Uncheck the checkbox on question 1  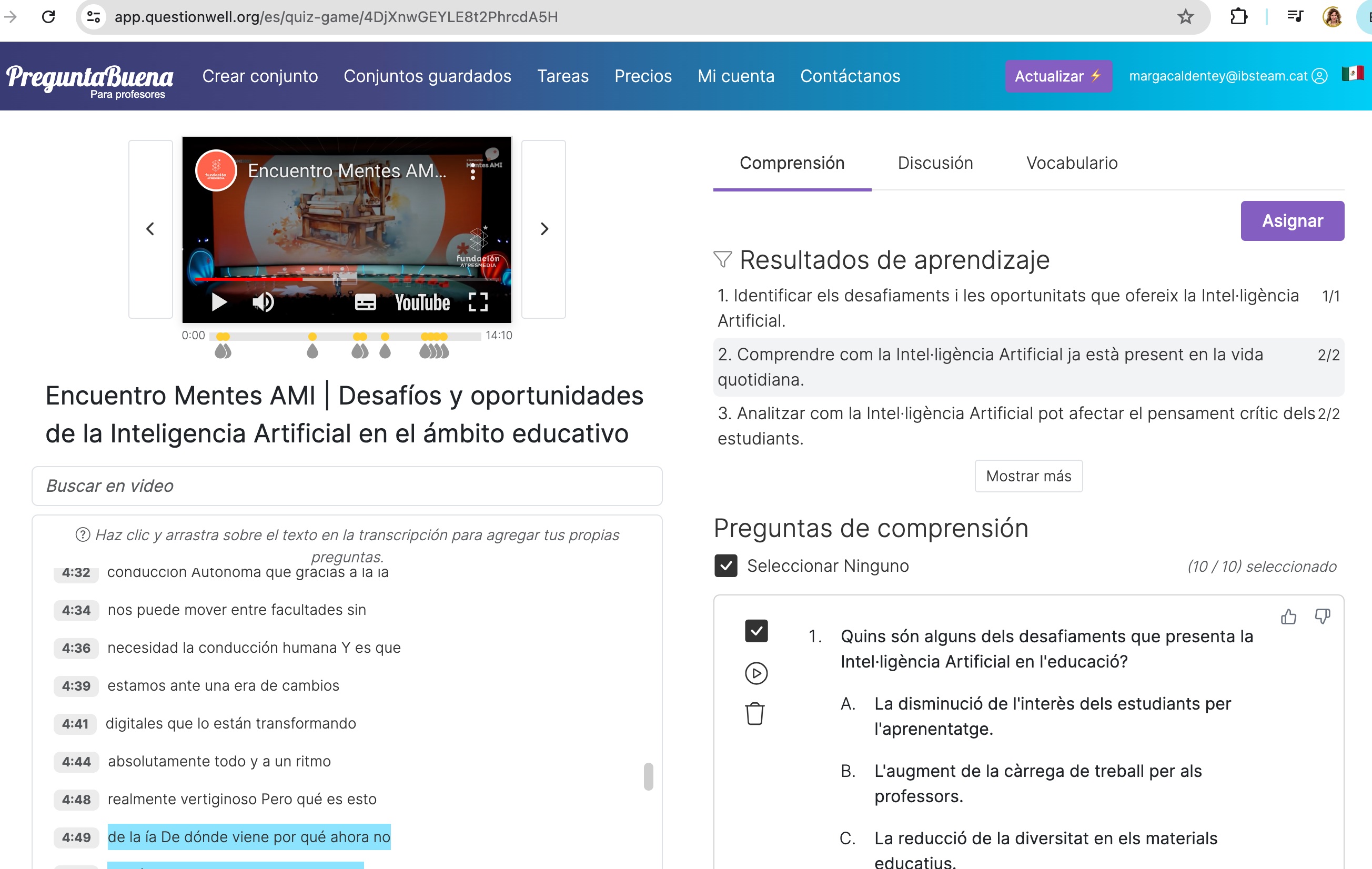pos(755,630)
